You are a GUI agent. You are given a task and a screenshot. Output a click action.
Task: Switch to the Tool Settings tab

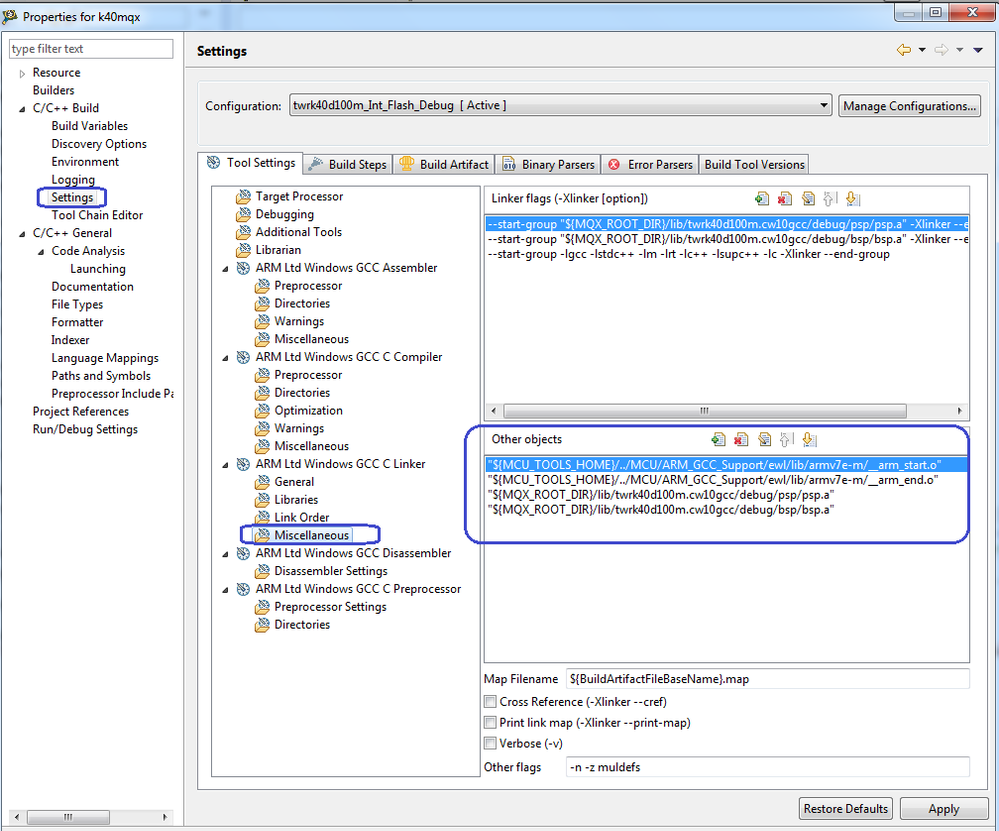250,163
